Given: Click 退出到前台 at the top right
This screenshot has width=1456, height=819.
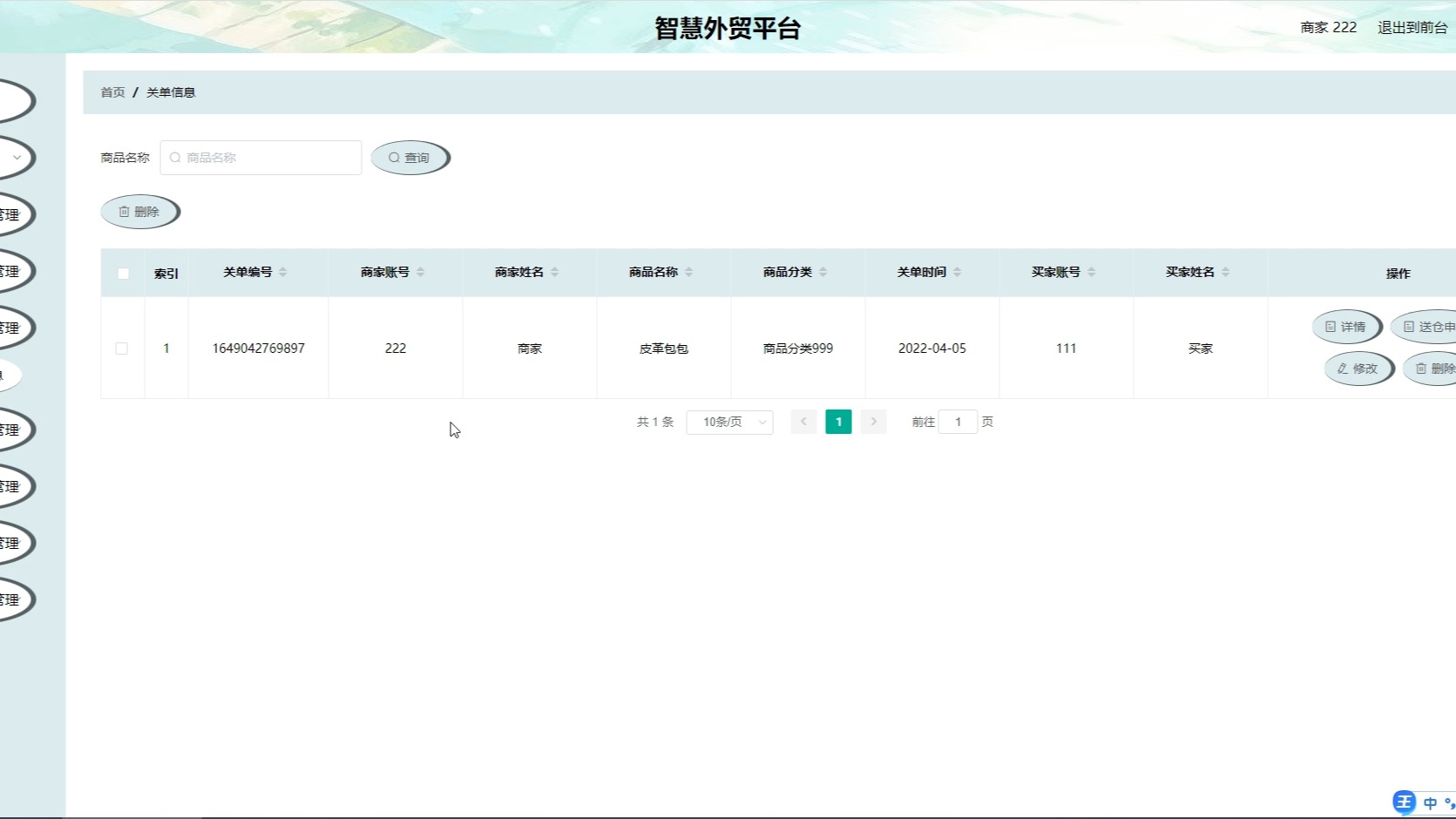Looking at the screenshot, I should click(1412, 28).
